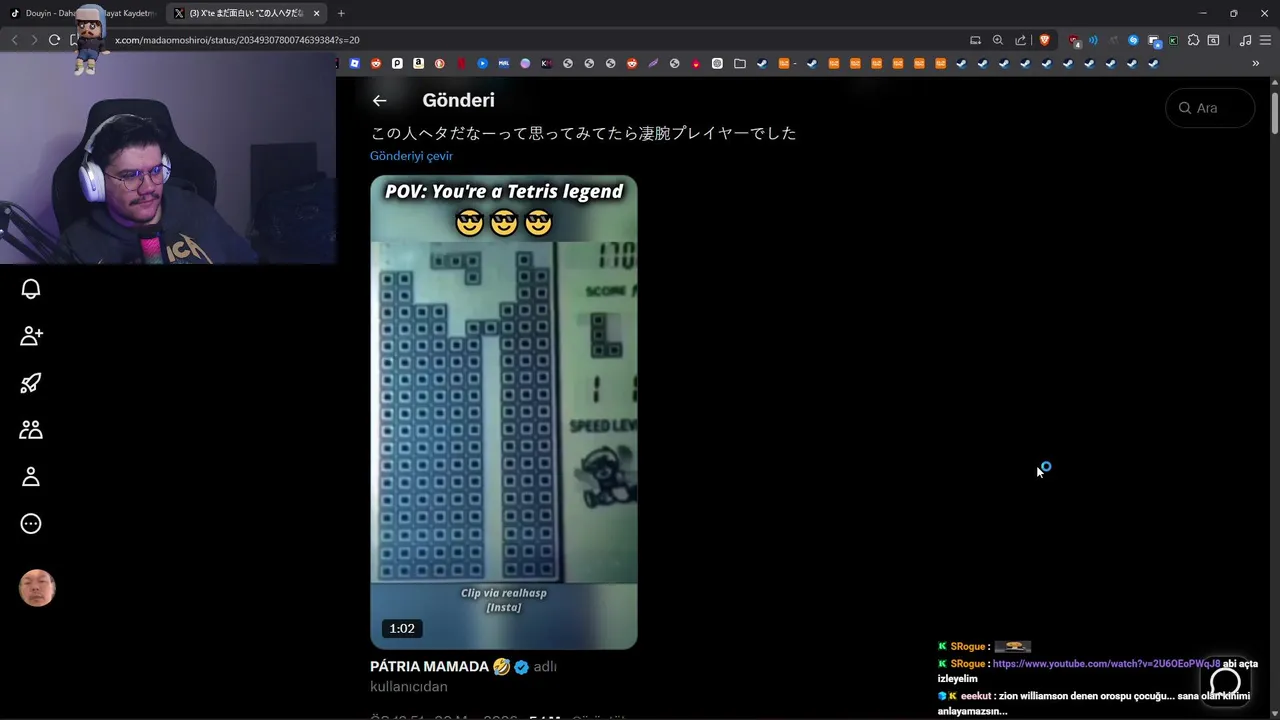Click verified badge beside PÁTRIA MAMADA

pos(521,667)
